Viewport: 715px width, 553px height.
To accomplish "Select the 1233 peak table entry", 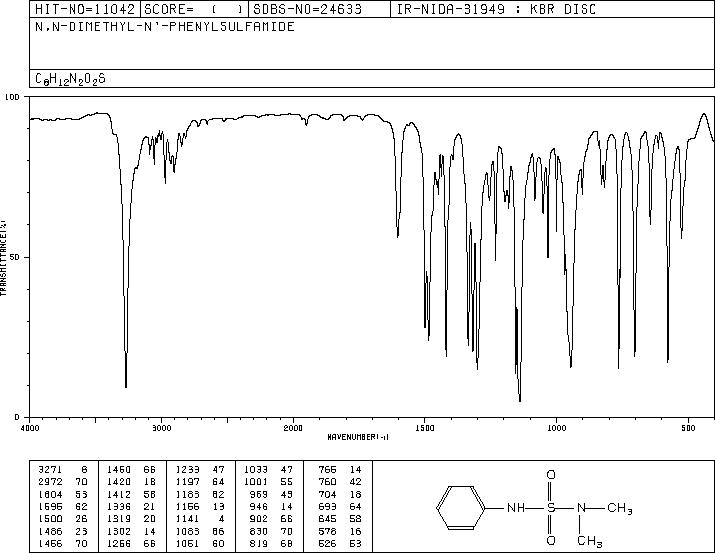I will (x=200, y=470).
